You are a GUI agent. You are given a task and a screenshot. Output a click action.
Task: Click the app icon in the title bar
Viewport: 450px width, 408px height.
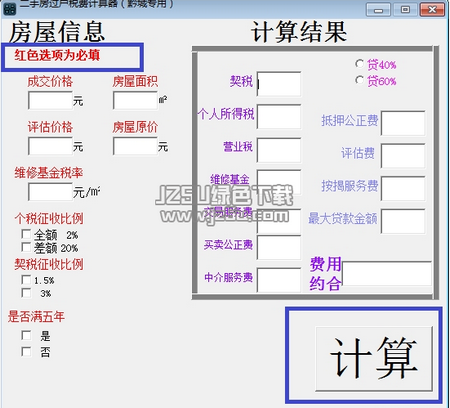[9, 9]
